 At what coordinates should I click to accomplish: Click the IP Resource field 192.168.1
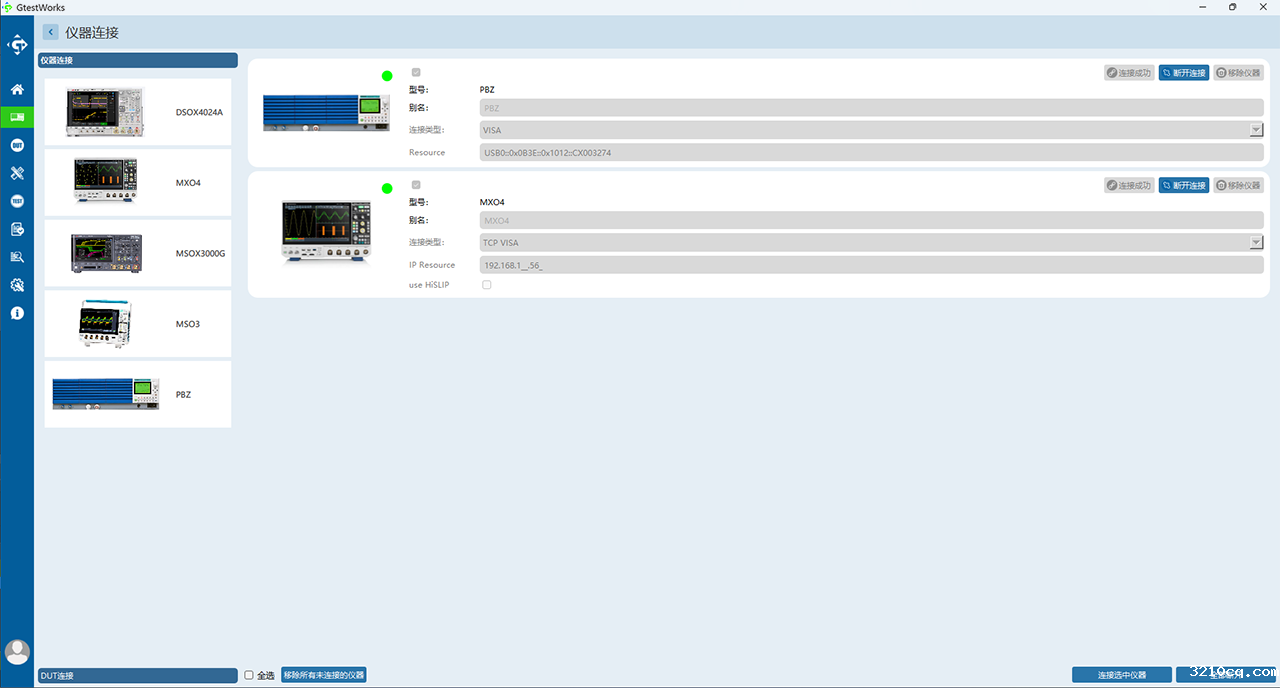(870, 265)
